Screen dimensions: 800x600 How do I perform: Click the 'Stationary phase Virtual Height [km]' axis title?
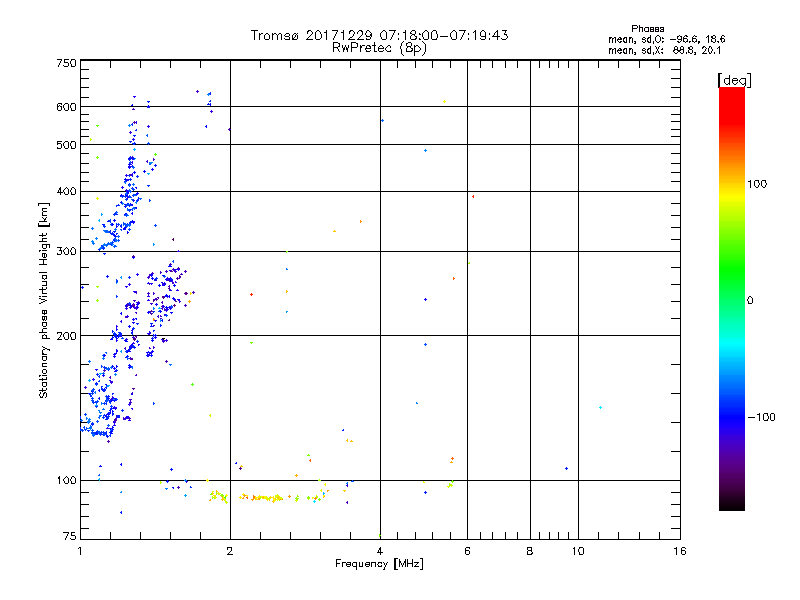43,300
